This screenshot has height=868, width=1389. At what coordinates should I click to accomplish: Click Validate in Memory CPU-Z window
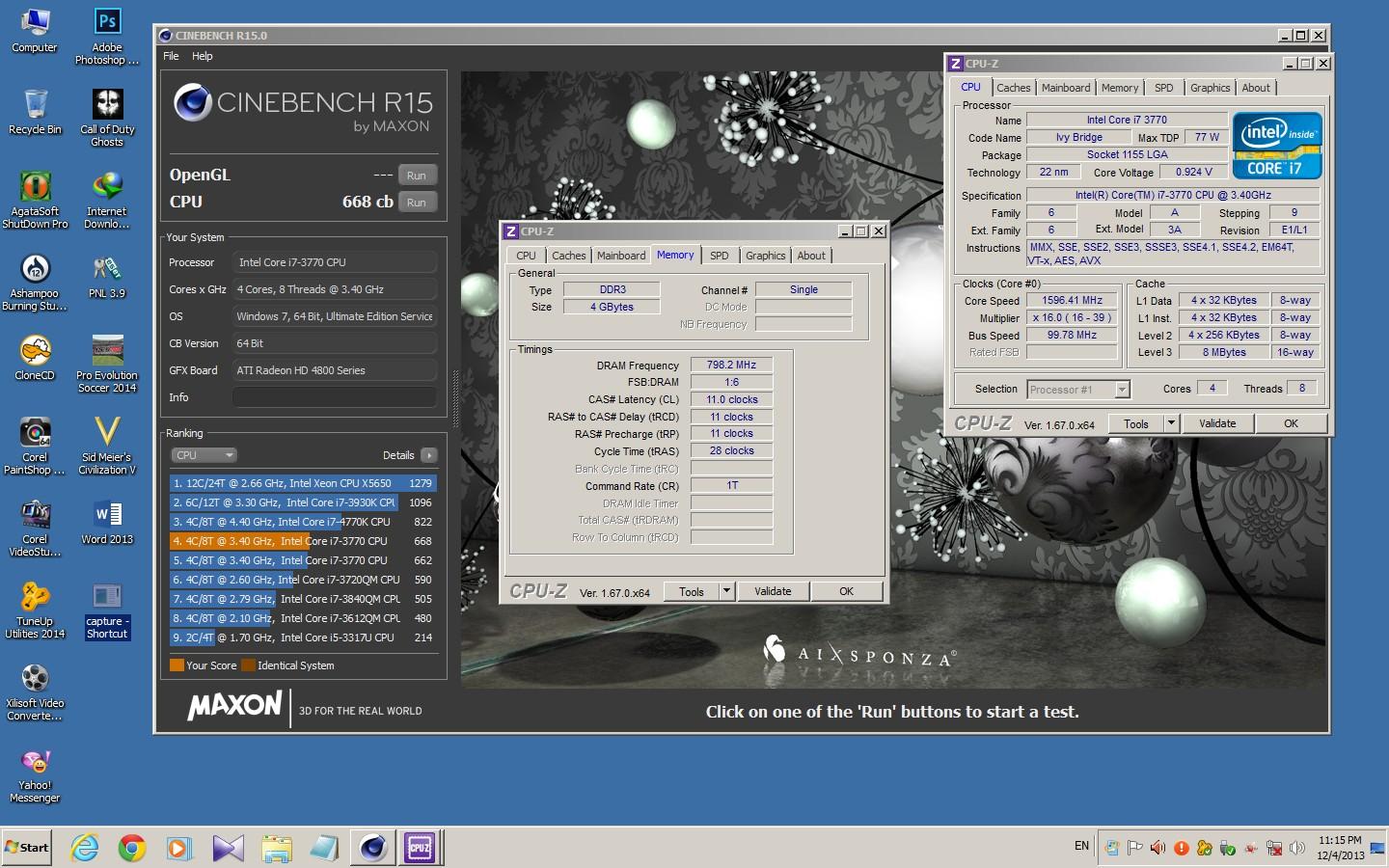(773, 592)
